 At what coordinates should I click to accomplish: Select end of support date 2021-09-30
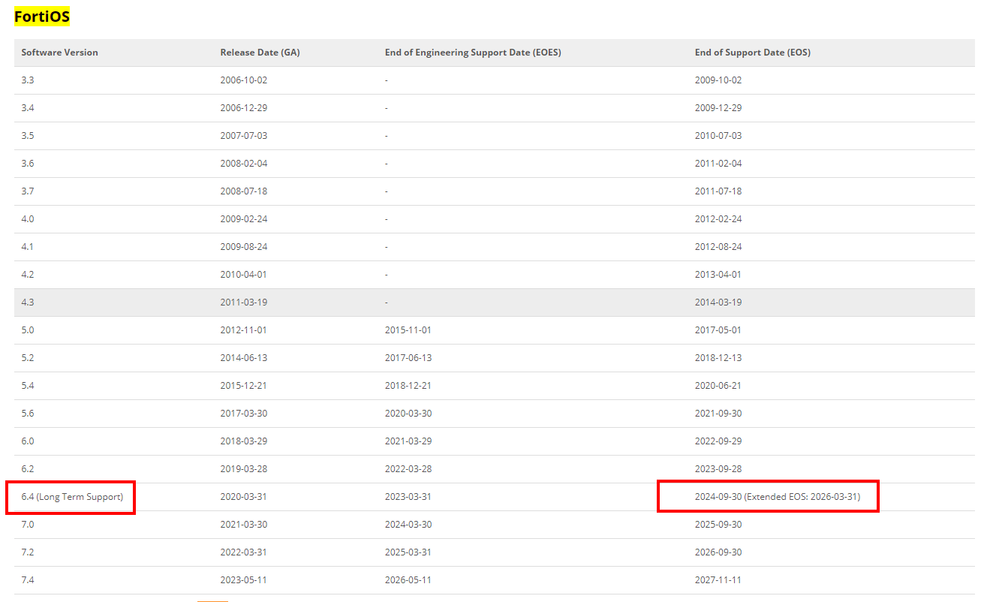click(x=718, y=413)
